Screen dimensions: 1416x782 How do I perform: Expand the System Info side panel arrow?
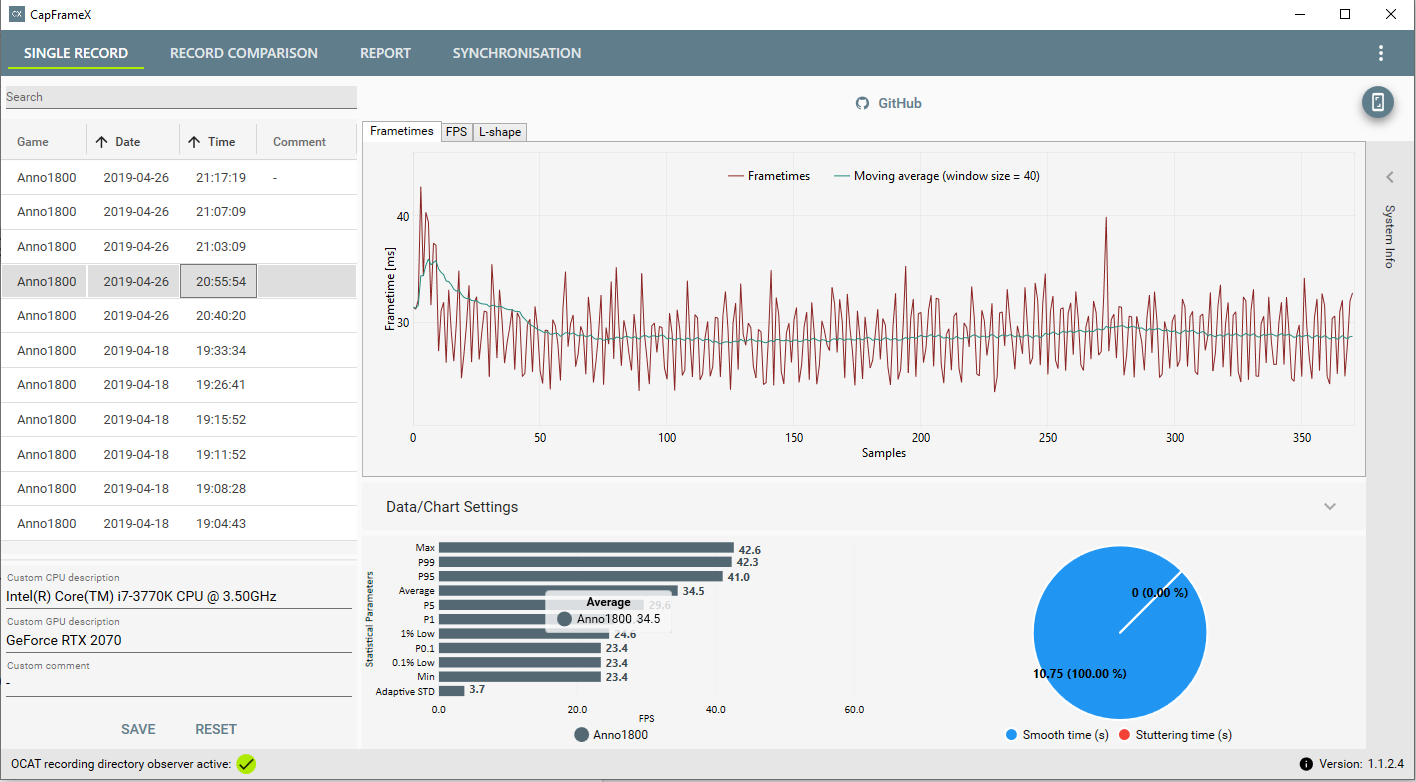1390,177
